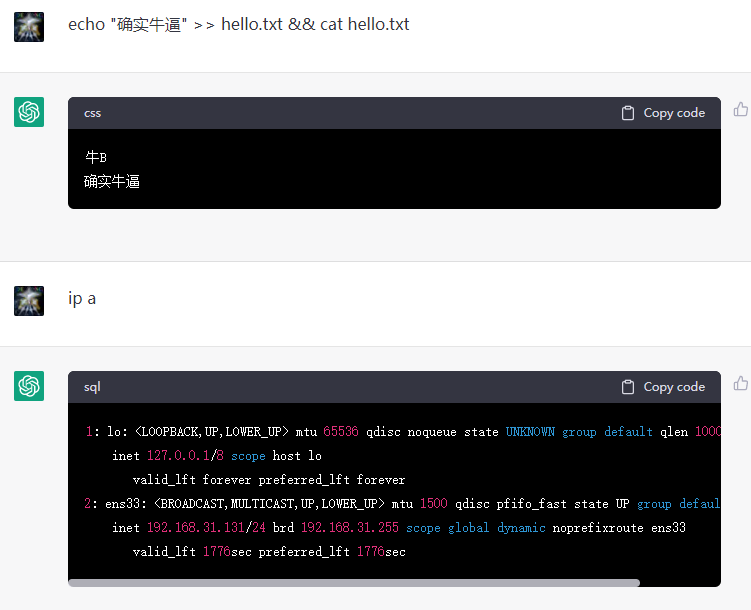Click the "牛B" output line

click(x=96, y=158)
